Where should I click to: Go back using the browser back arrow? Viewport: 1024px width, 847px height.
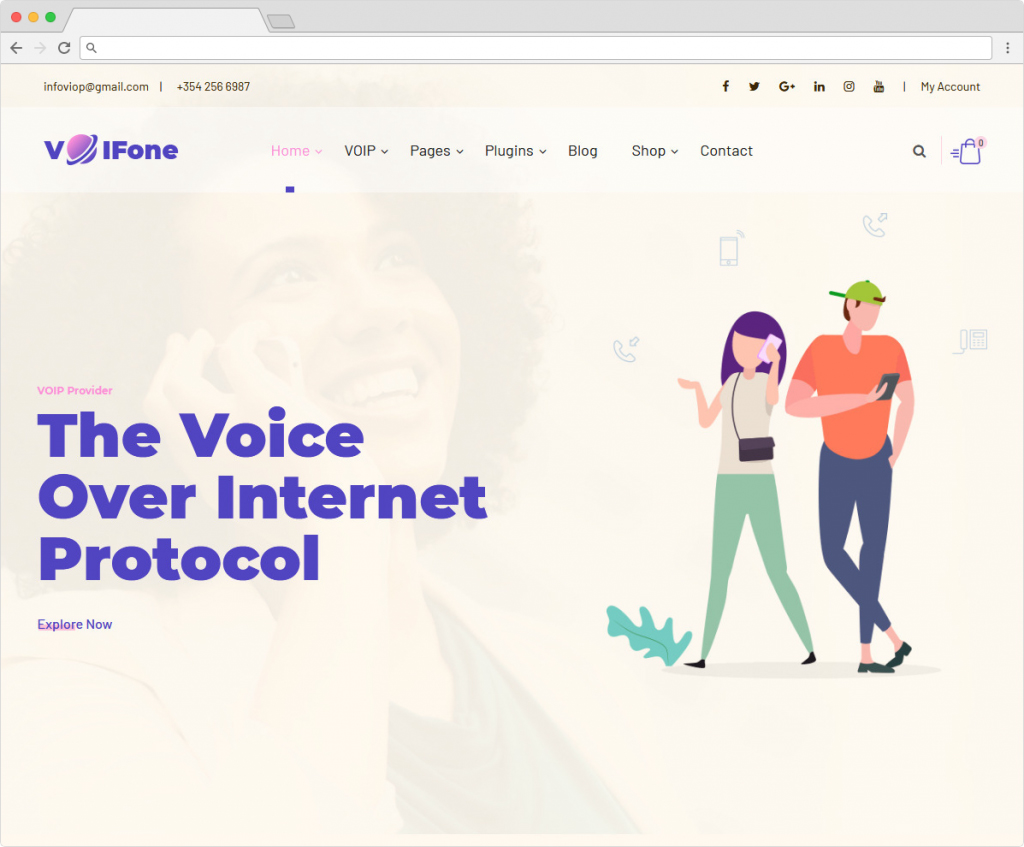point(16,48)
